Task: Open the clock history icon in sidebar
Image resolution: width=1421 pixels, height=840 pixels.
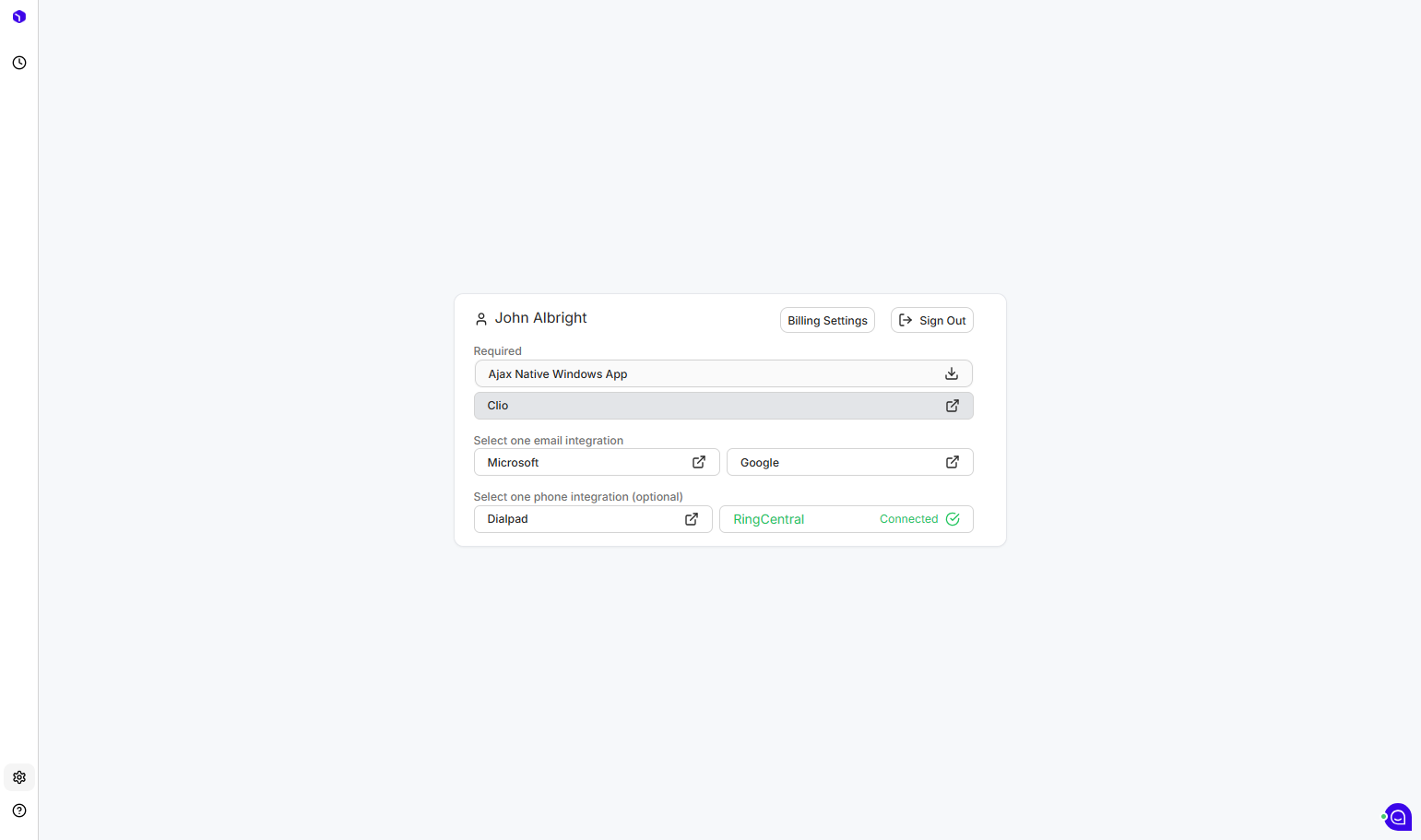Action: pos(19,63)
